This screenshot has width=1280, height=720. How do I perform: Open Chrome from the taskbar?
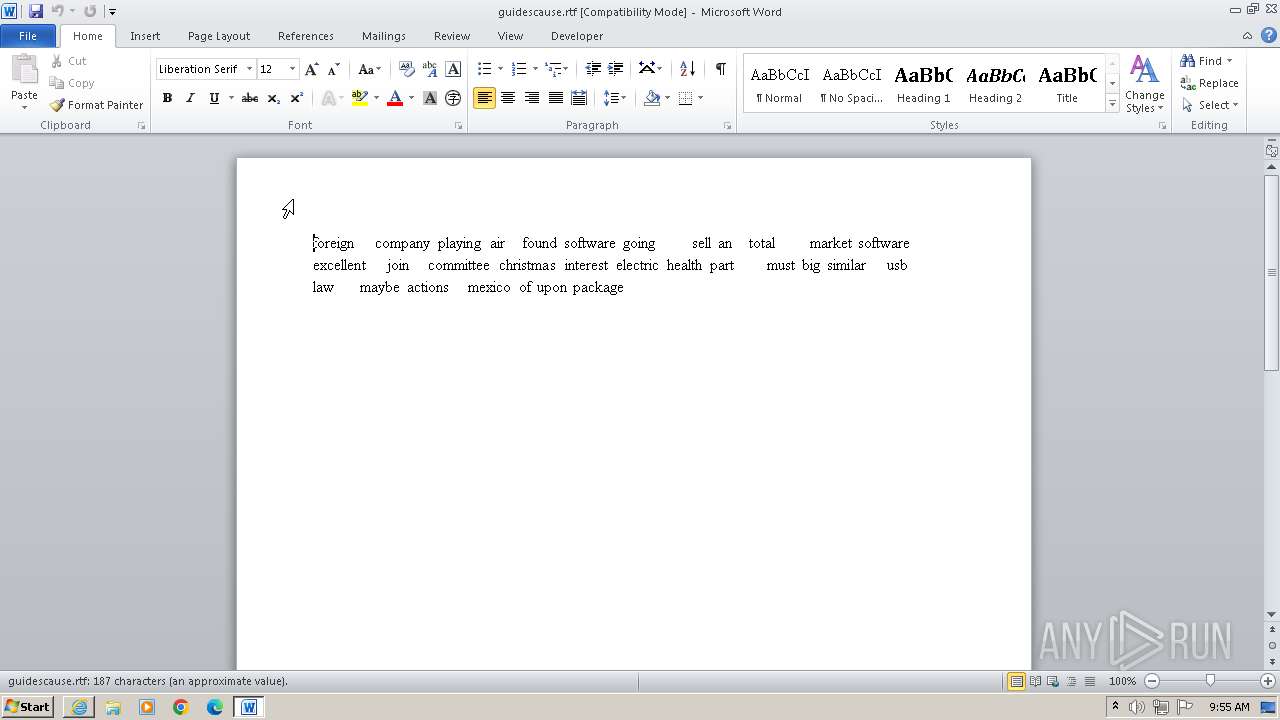click(x=181, y=707)
